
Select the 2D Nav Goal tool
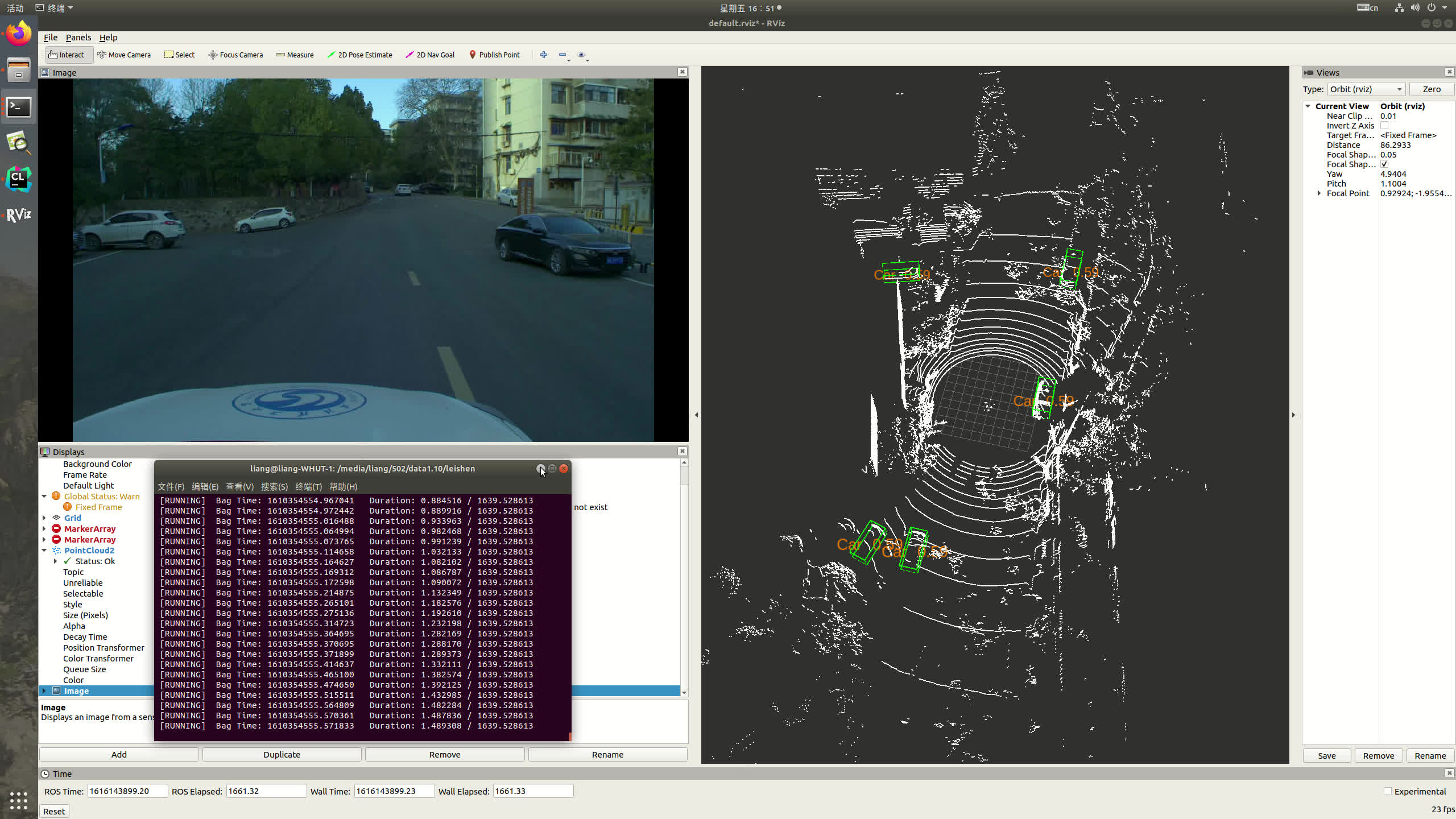430,55
